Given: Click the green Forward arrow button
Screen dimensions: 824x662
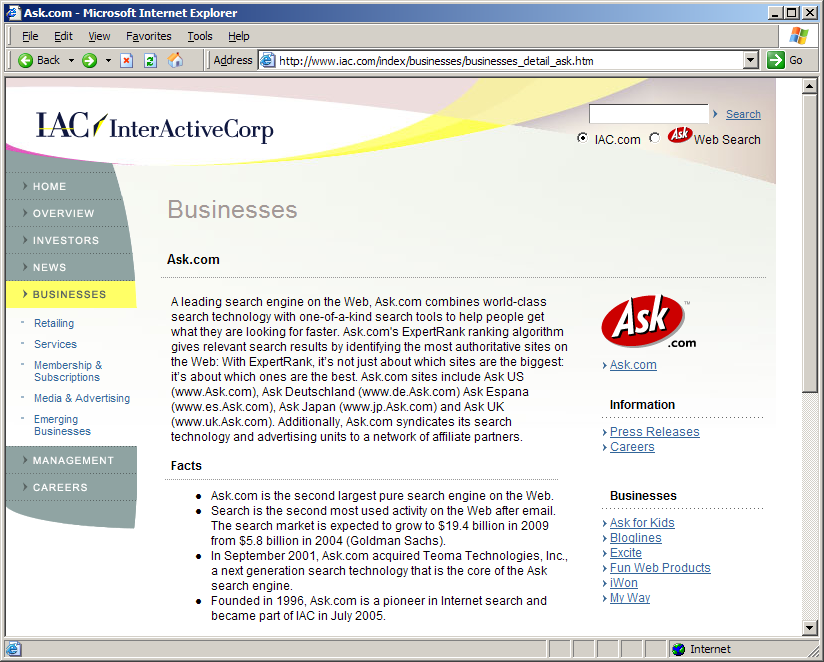Looking at the screenshot, I should point(89,60).
